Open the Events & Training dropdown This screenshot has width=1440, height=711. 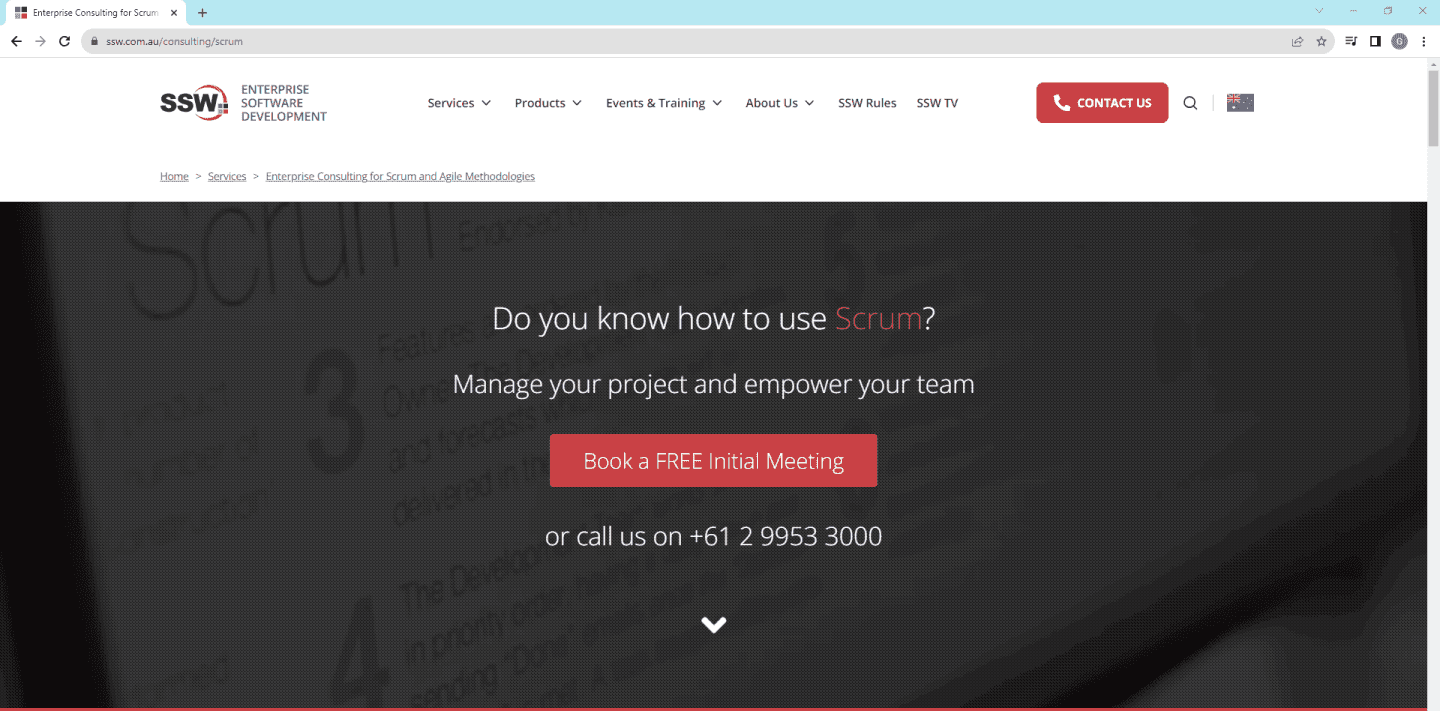[664, 103]
